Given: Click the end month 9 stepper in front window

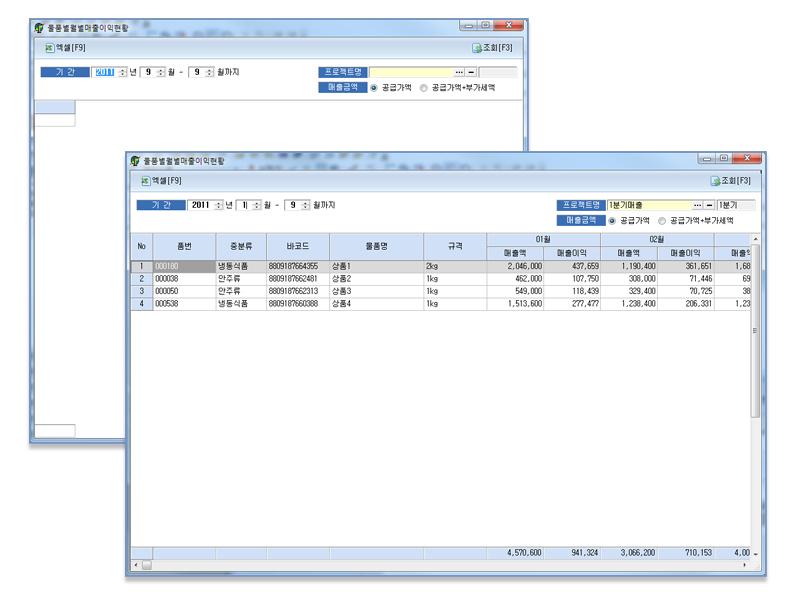Looking at the screenshot, I should (x=305, y=205).
